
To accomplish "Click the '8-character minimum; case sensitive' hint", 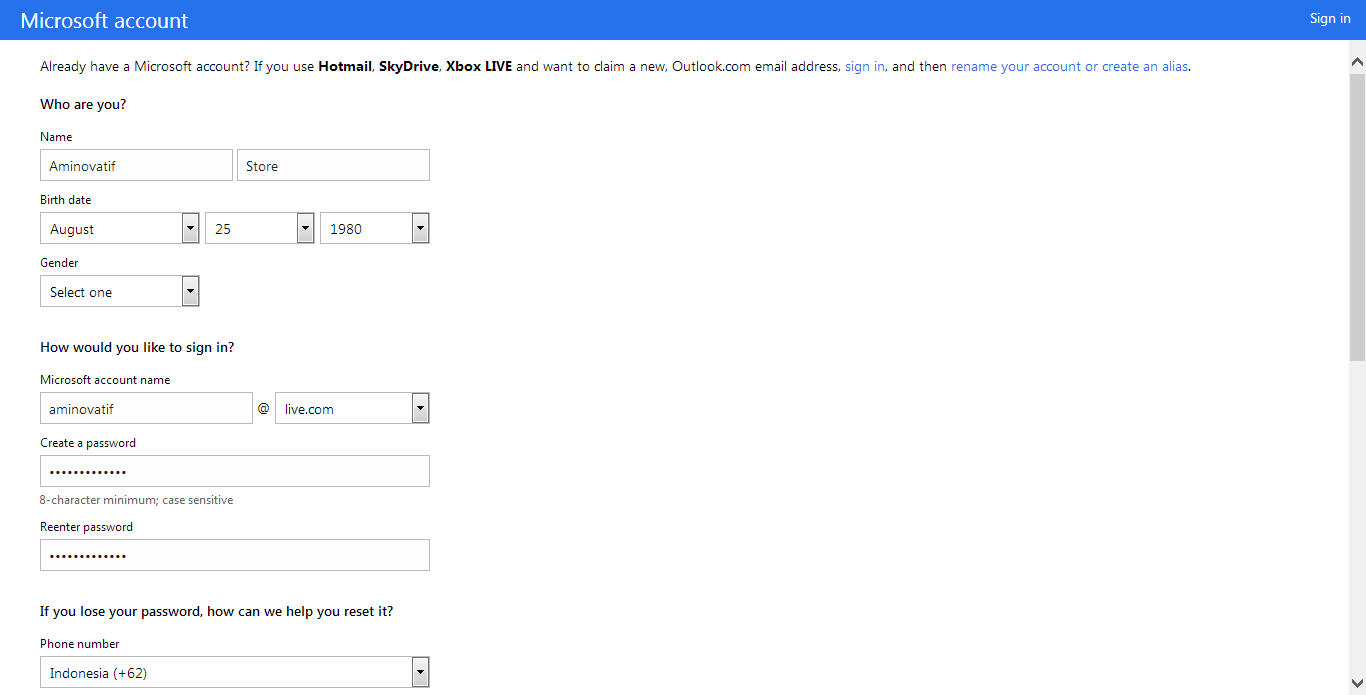I will 136,500.
